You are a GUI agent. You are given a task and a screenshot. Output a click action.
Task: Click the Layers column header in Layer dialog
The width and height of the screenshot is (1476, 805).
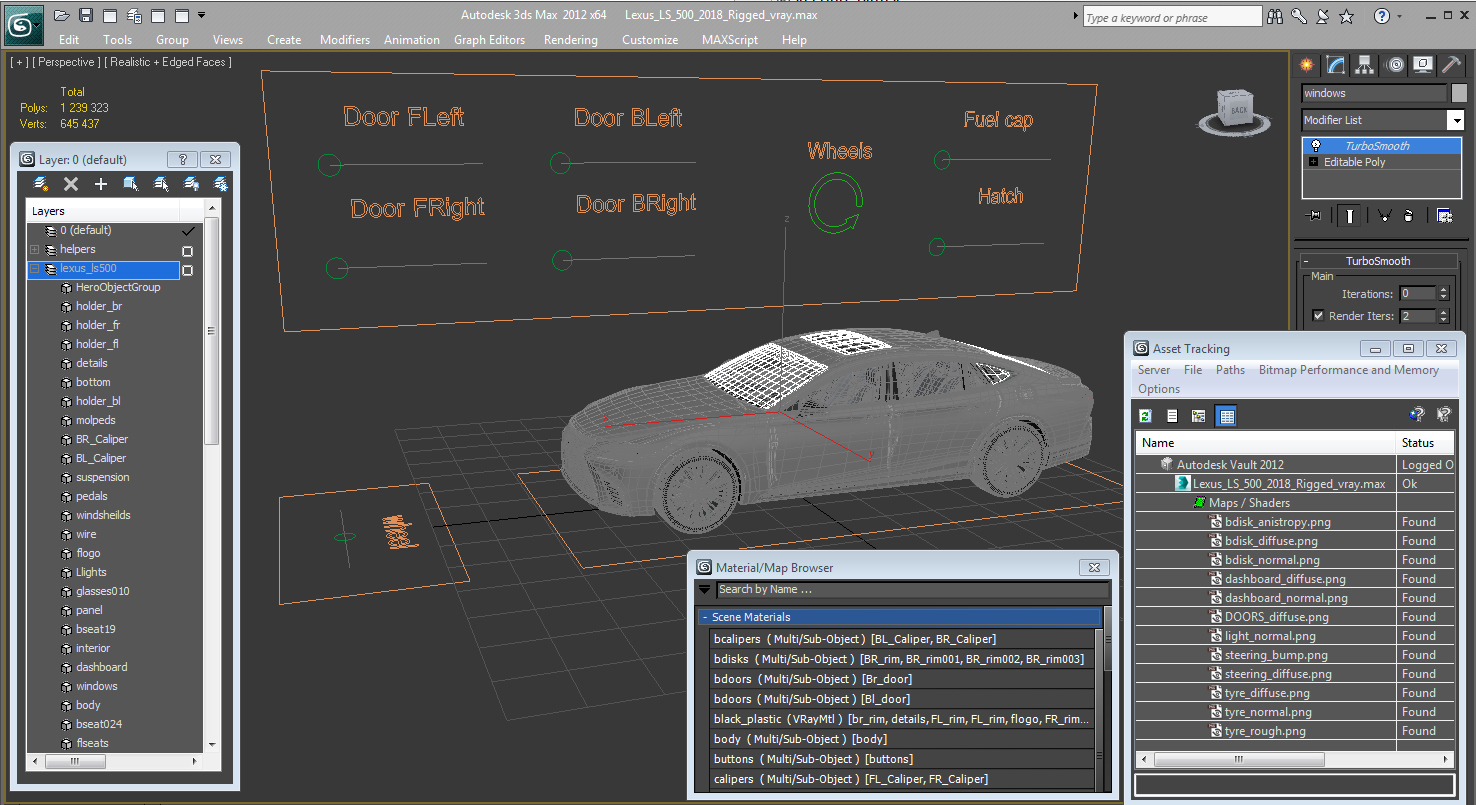103,211
